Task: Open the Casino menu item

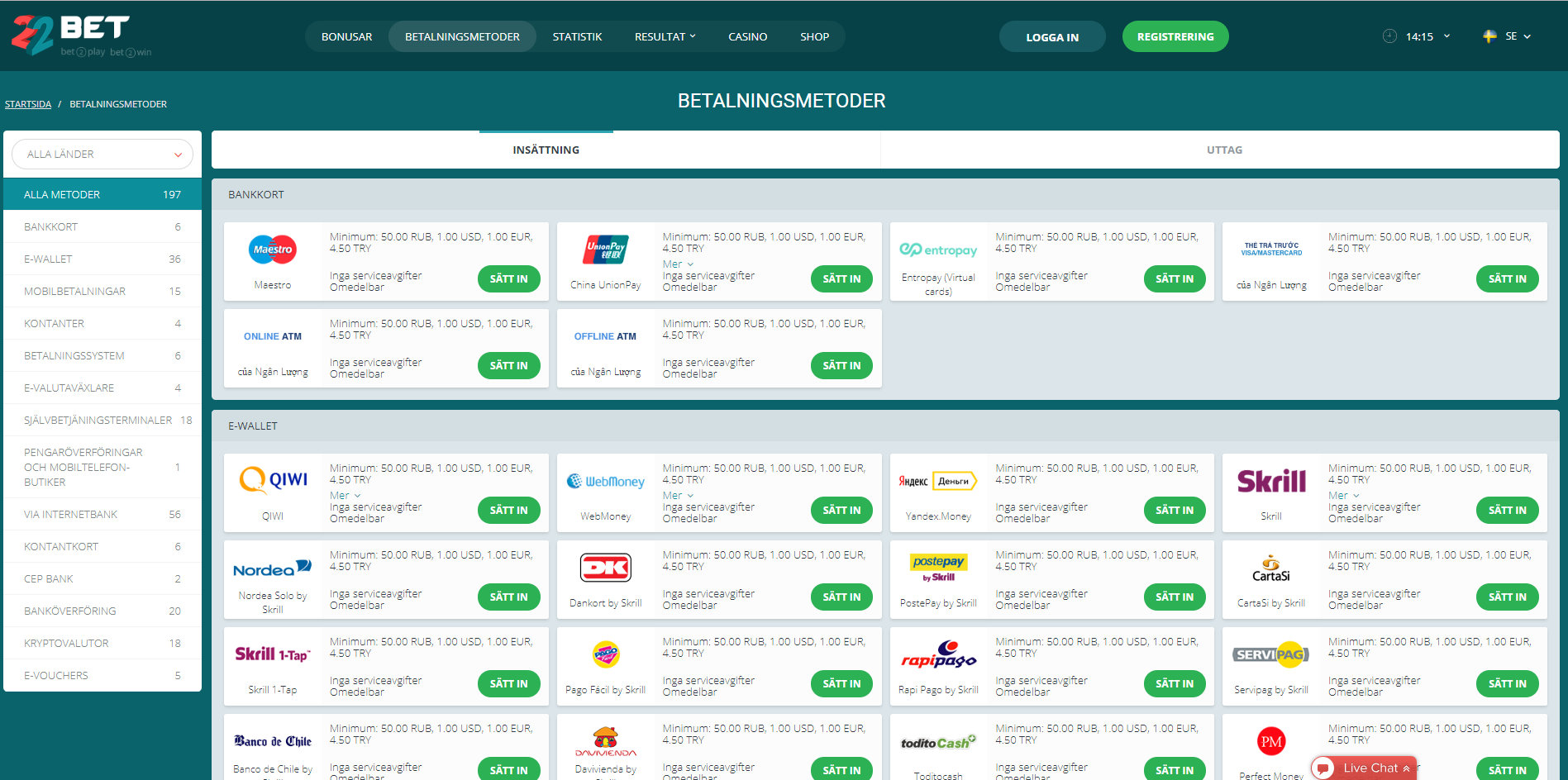Action: pos(747,36)
